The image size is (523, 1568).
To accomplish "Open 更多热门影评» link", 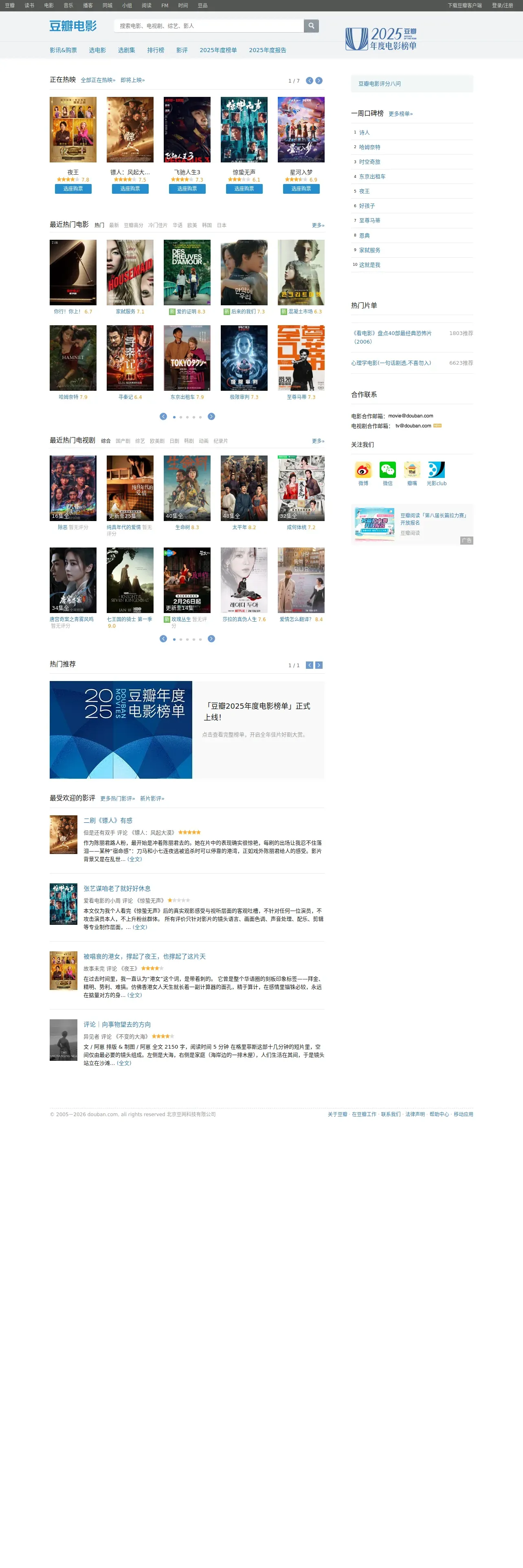I will pos(117,799).
